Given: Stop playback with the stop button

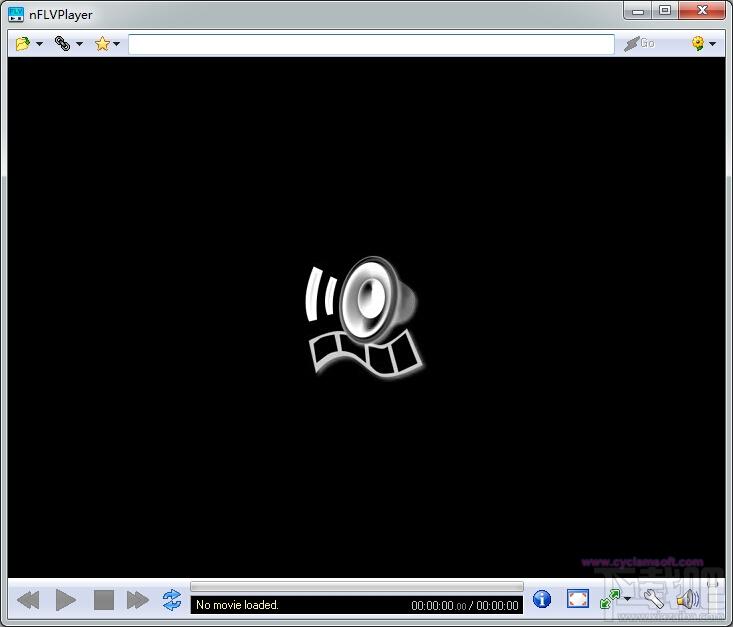Looking at the screenshot, I should (104, 600).
